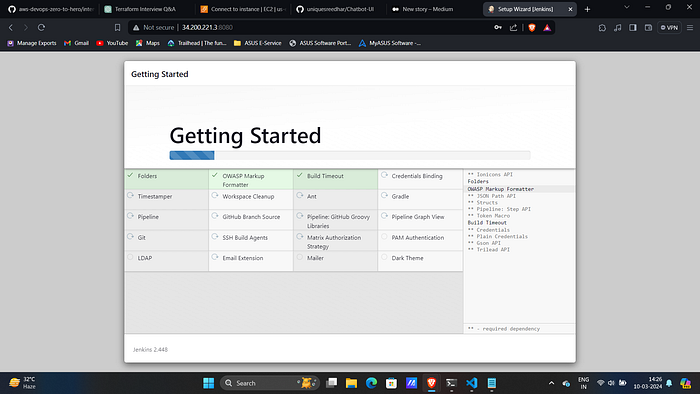The height and width of the screenshot is (394, 700).
Task: Click the Email Extension plugin cell
Action: coord(251,261)
